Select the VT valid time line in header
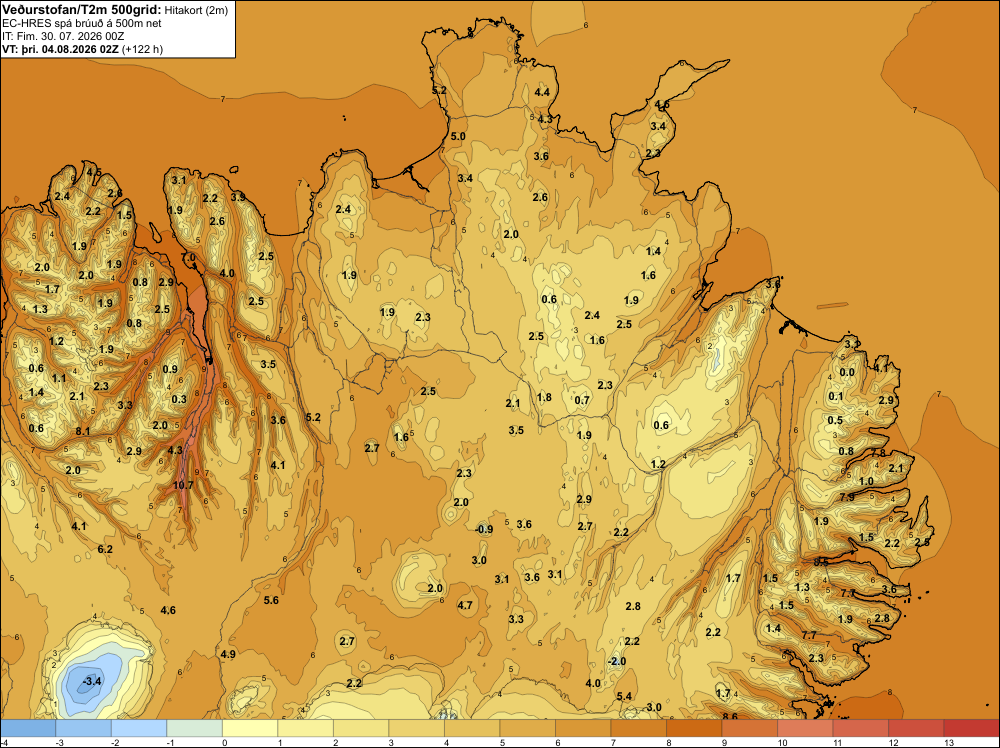Image resolution: width=1000 pixels, height=748 pixels. (83, 49)
